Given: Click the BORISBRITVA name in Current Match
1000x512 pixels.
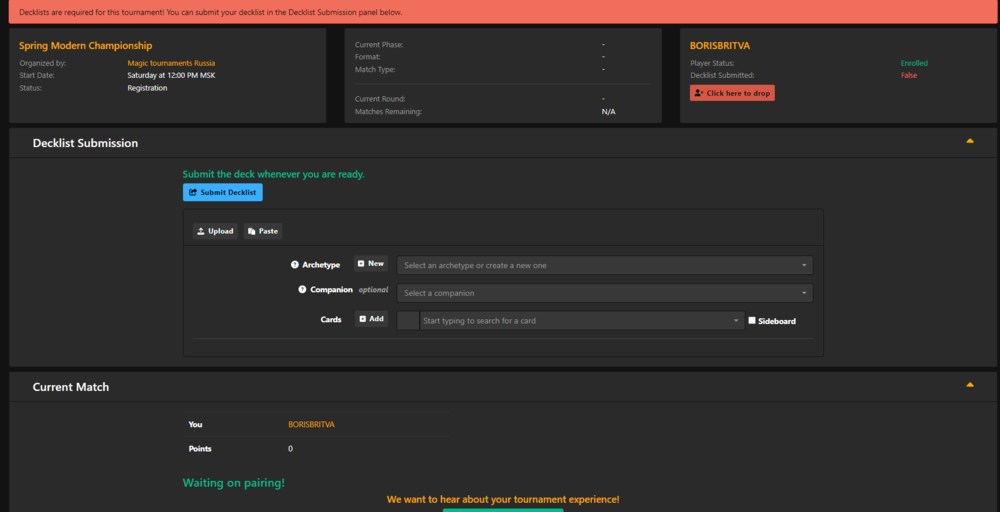Looking at the screenshot, I should coord(311,424).
